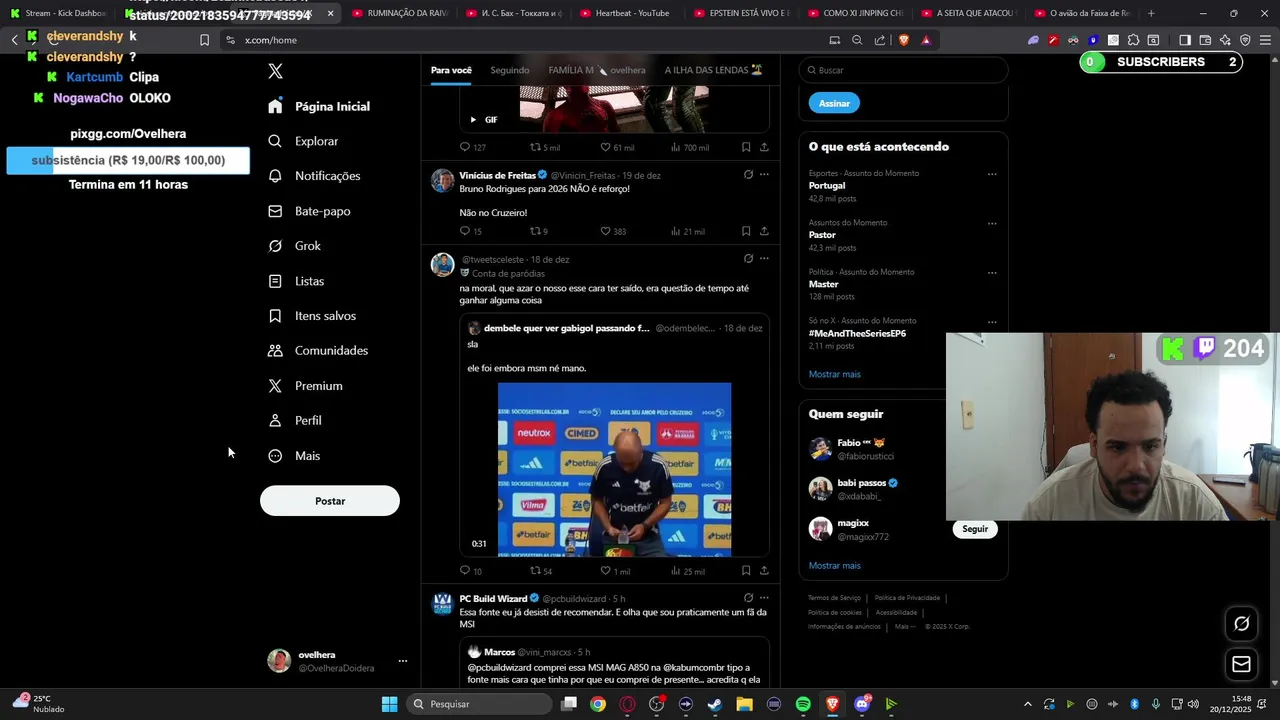
Task: Toggle browser sidebar panel icon
Action: (x=1185, y=40)
